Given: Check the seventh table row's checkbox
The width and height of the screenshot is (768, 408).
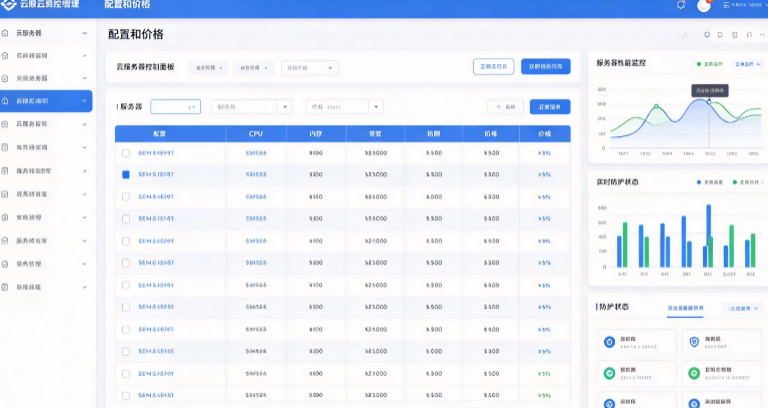Looking at the screenshot, I should tap(126, 286).
